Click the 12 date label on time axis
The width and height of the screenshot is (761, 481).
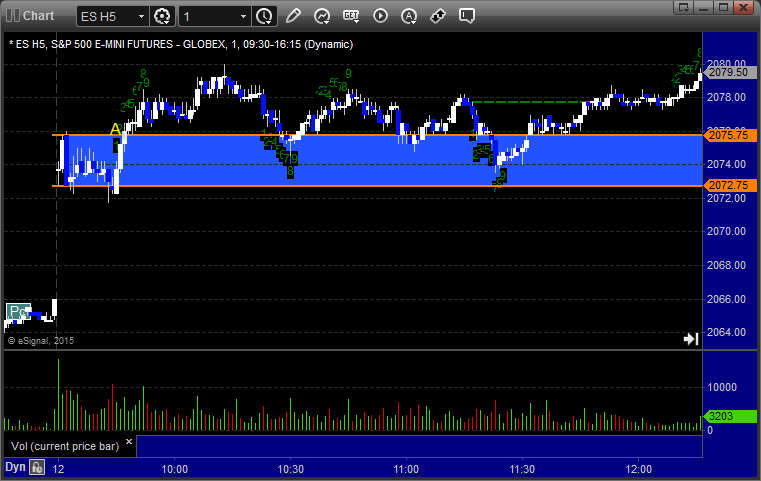pyautogui.click(x=58, y=469)
